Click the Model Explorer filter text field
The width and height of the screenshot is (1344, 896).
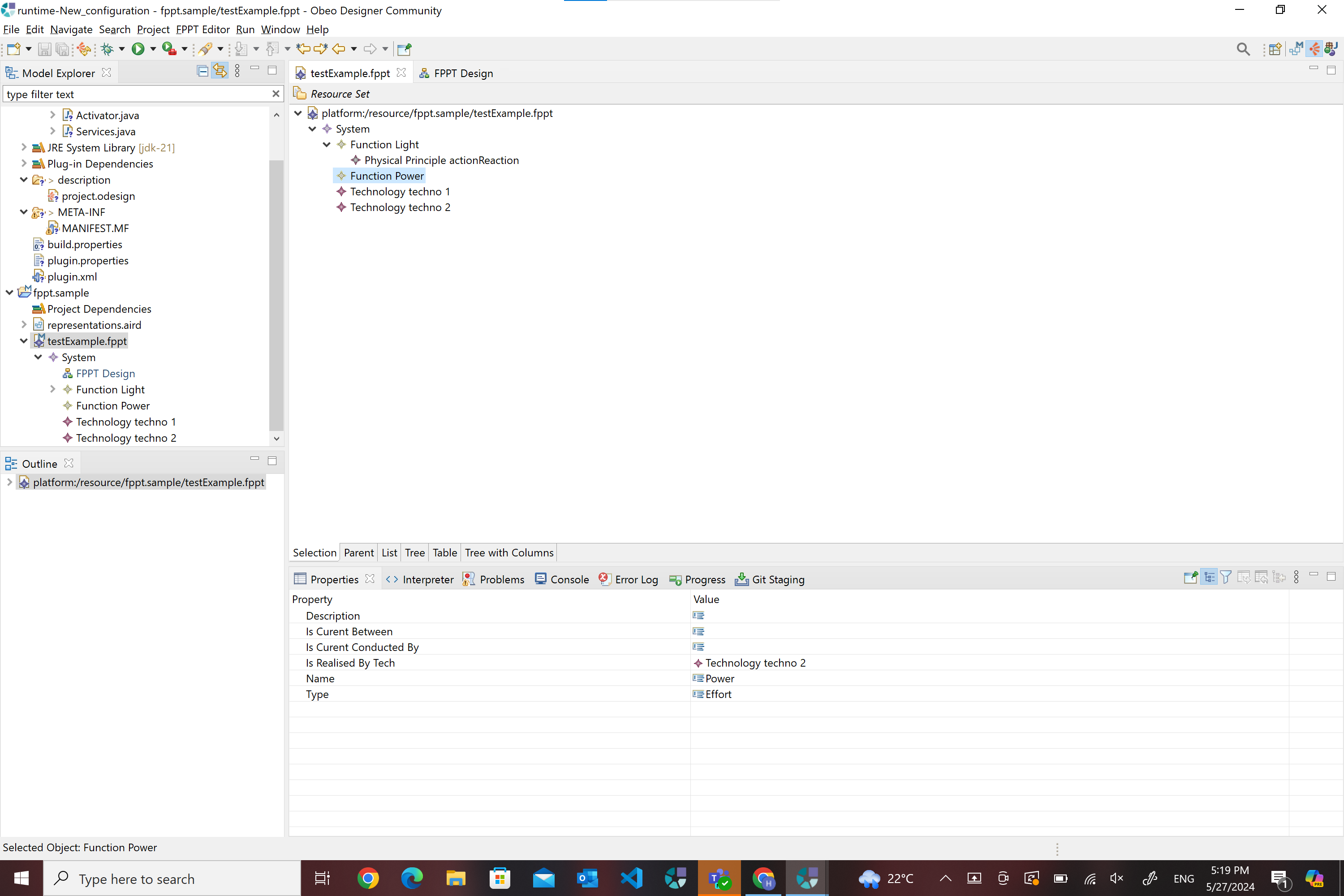point(136,94)
